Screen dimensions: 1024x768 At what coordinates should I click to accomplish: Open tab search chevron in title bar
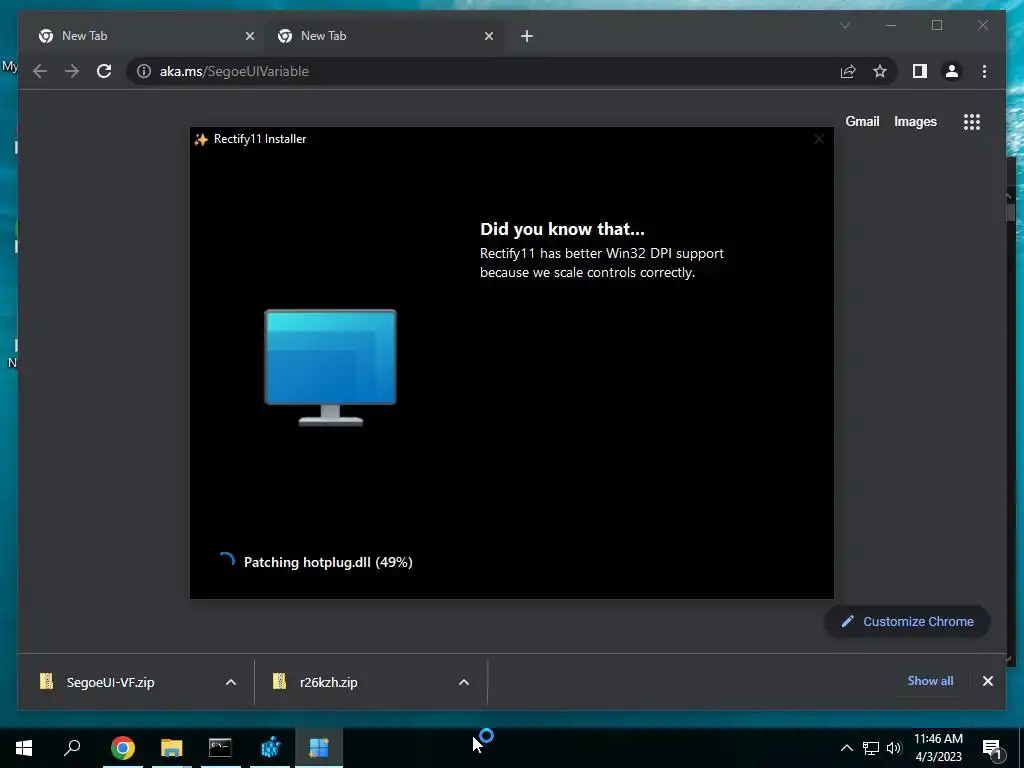pos(844,25)
